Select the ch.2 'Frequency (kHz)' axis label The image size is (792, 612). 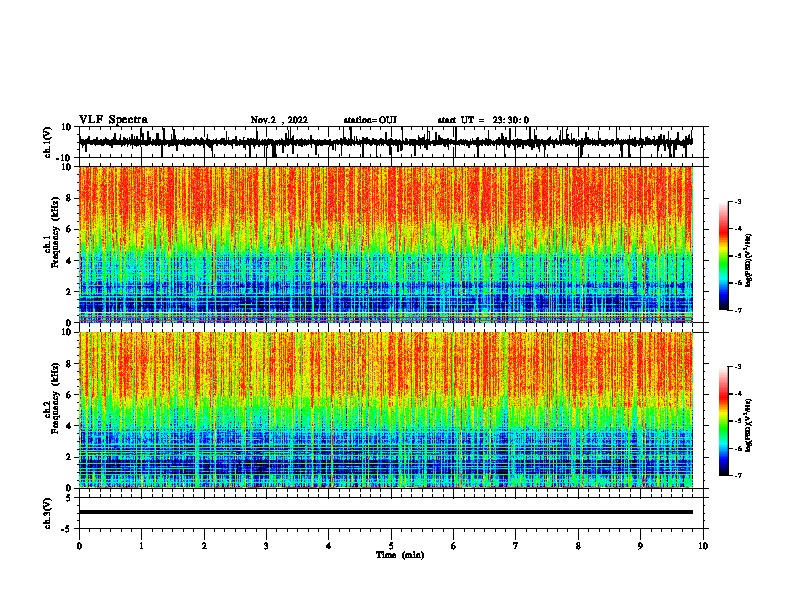tap(55, 398)
